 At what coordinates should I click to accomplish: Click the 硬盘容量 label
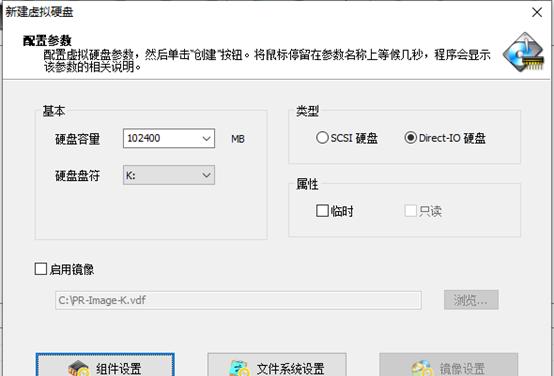click(77, 139)
